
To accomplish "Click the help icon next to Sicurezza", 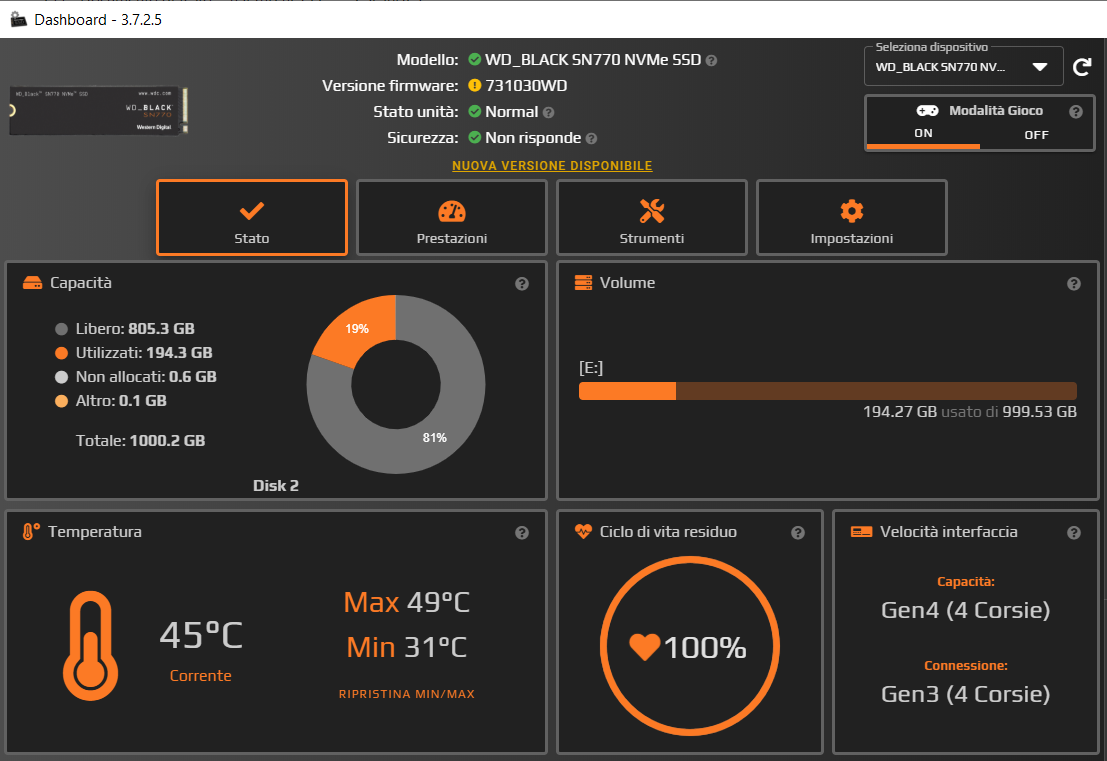I will coord(592,139).
